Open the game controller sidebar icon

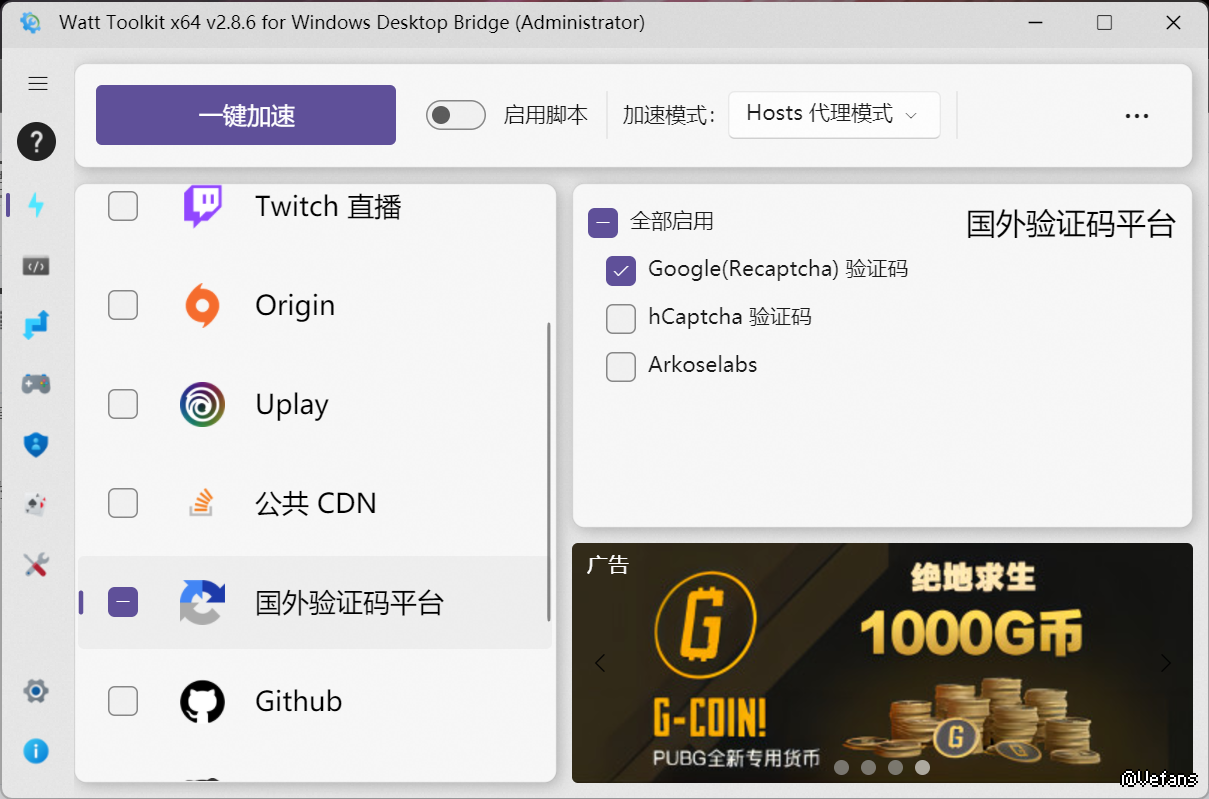(x=36, y=384)
